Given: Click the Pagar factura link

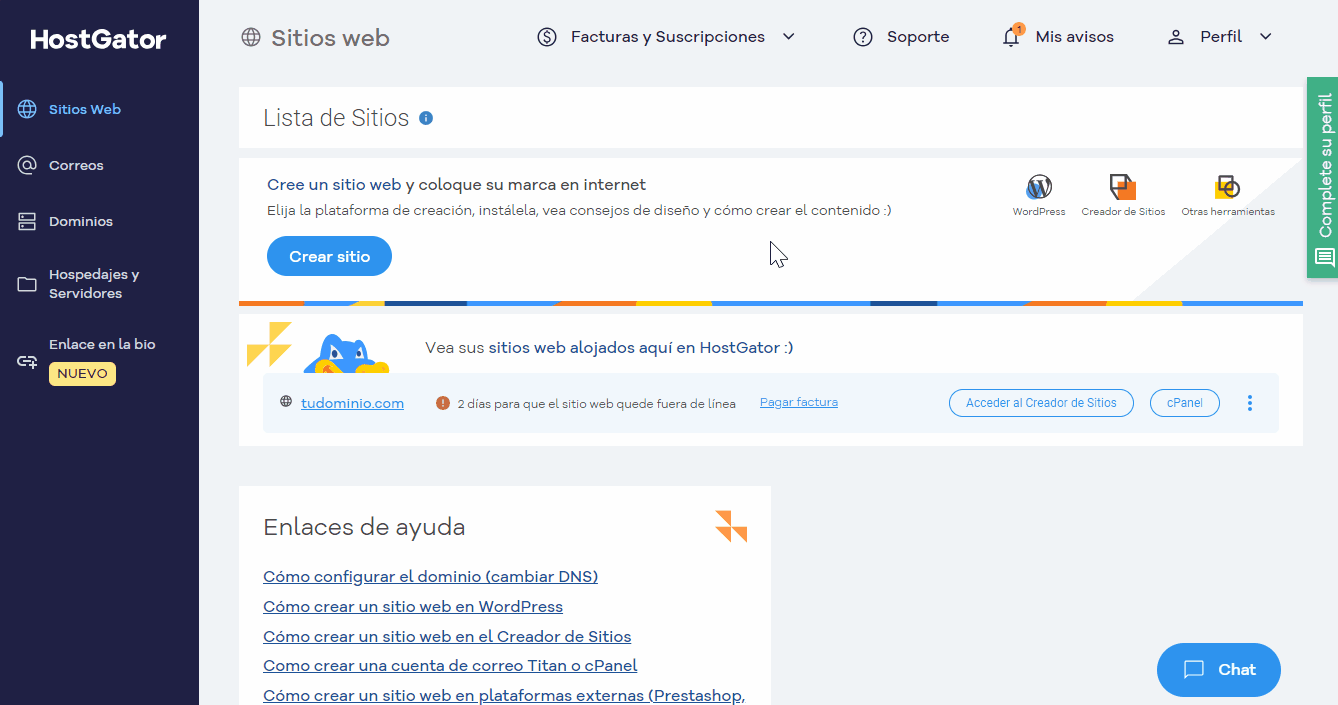Looking at the screenshot, I should coord(799,402).
